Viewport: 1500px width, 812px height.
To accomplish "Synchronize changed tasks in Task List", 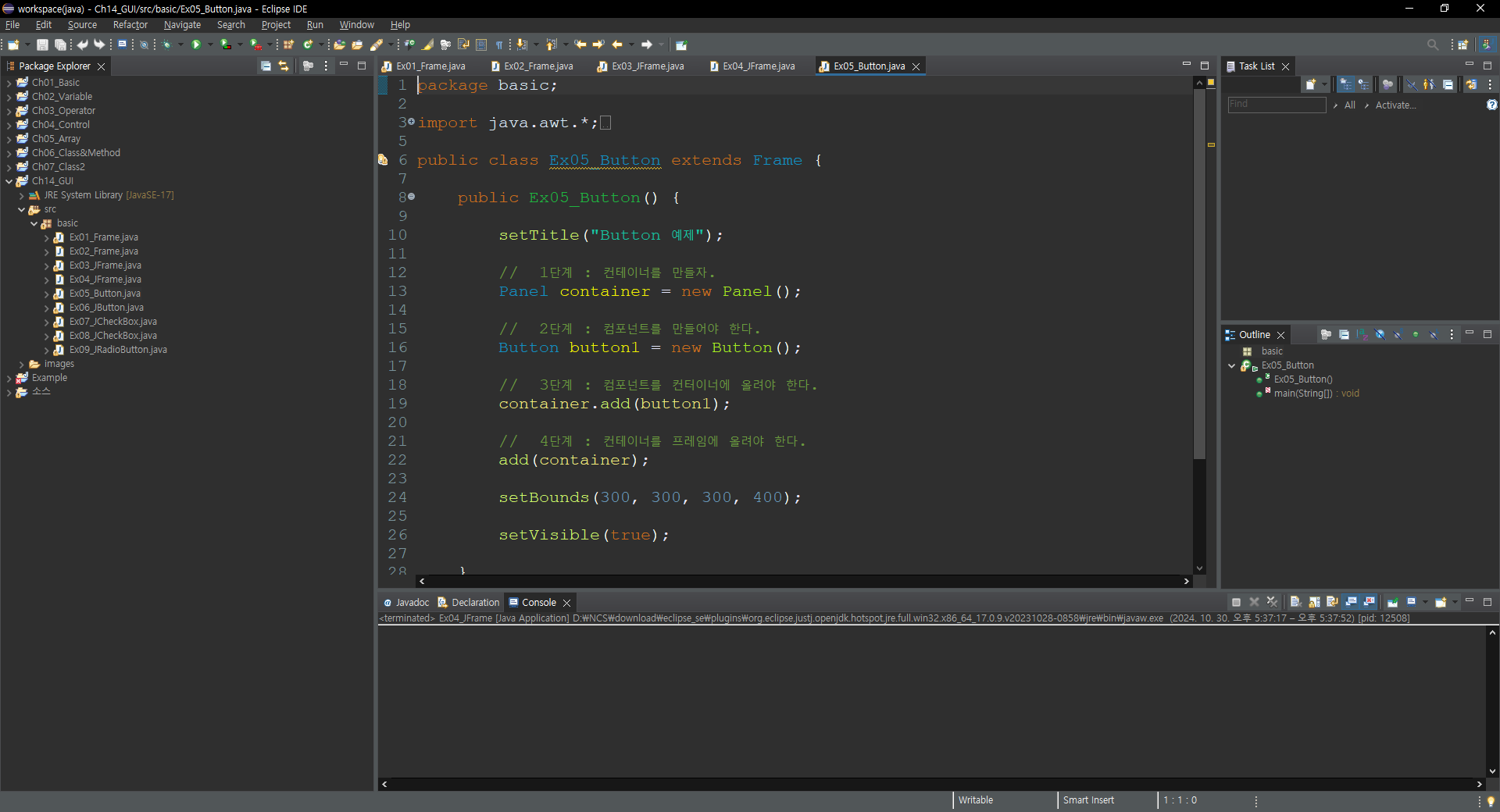I will point(1471,84).
